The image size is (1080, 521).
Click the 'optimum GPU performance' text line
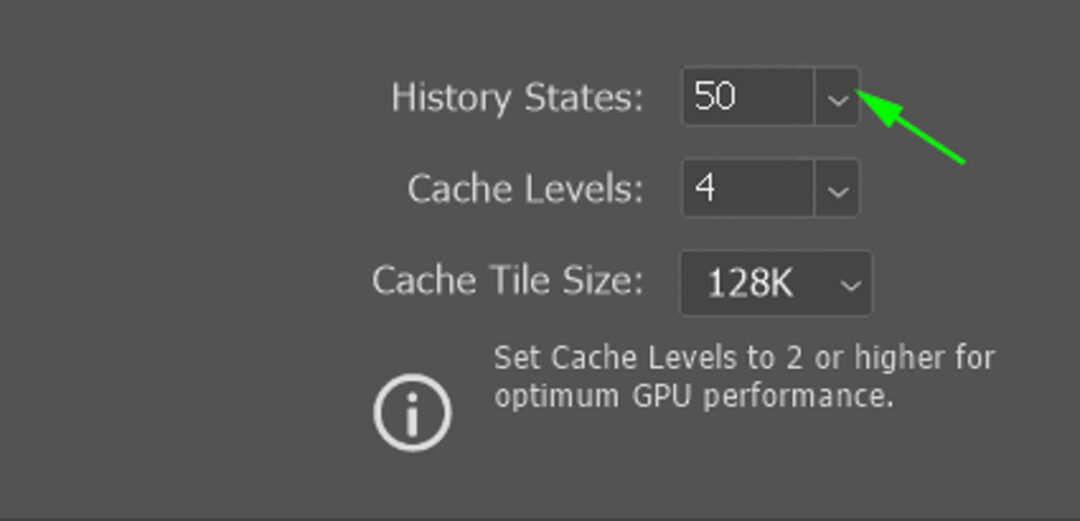coord(692,396)
